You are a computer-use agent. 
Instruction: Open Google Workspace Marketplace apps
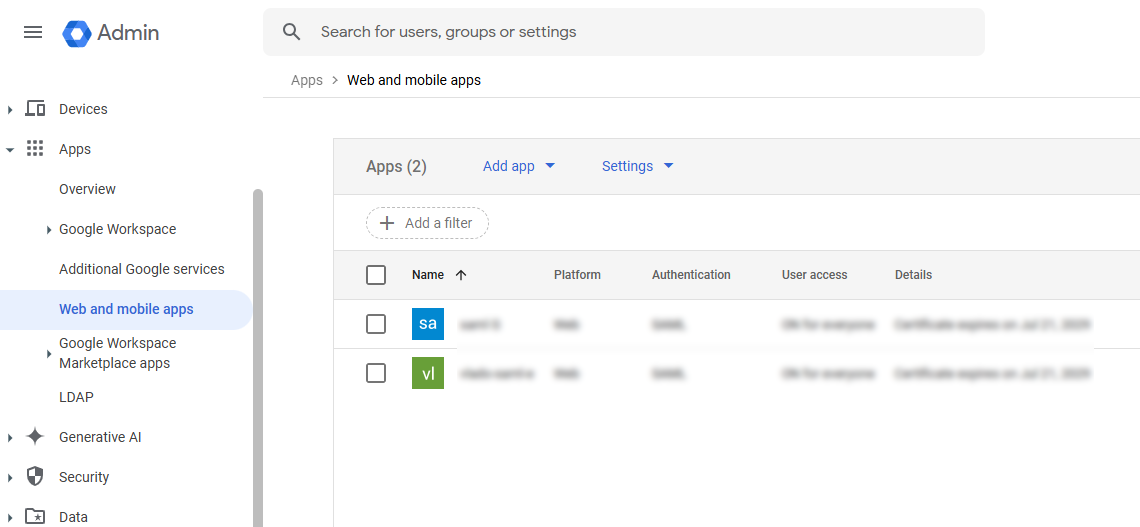(x=118, y=353)
